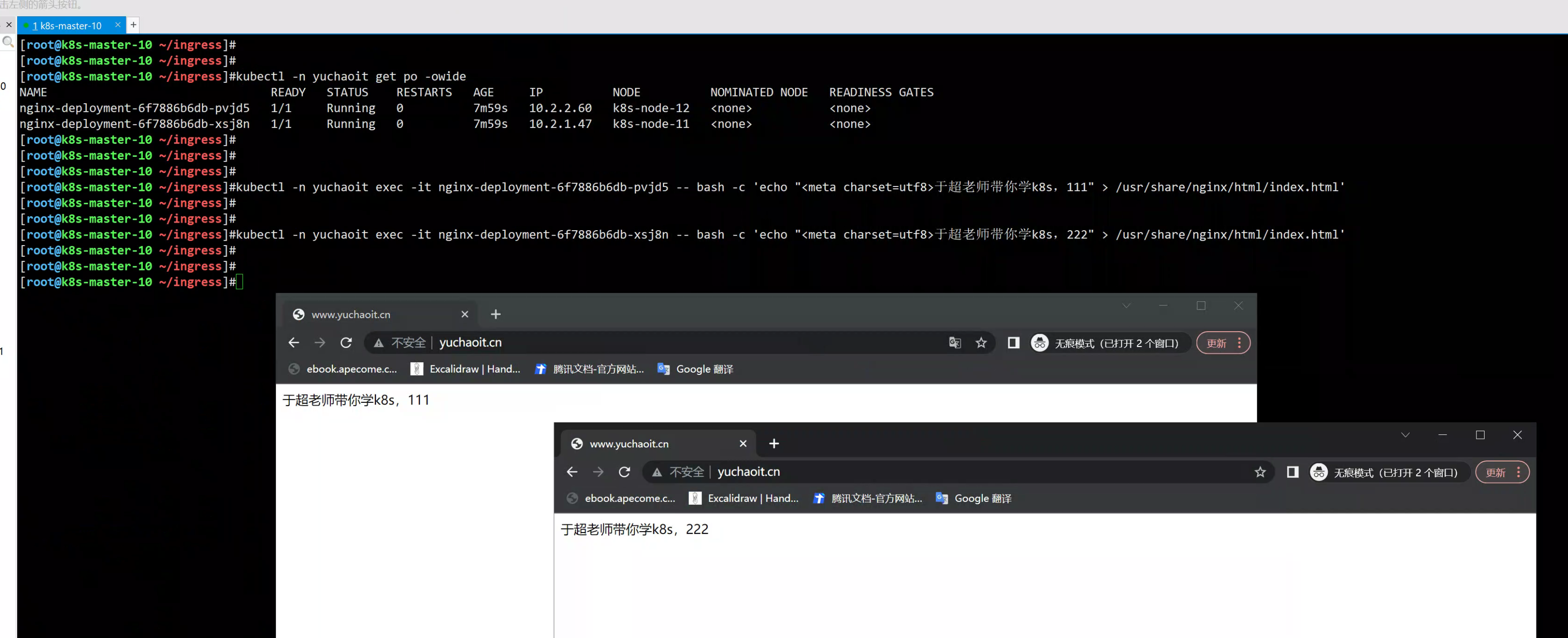Click incognito icon in front browser window

coord(1318,472)
